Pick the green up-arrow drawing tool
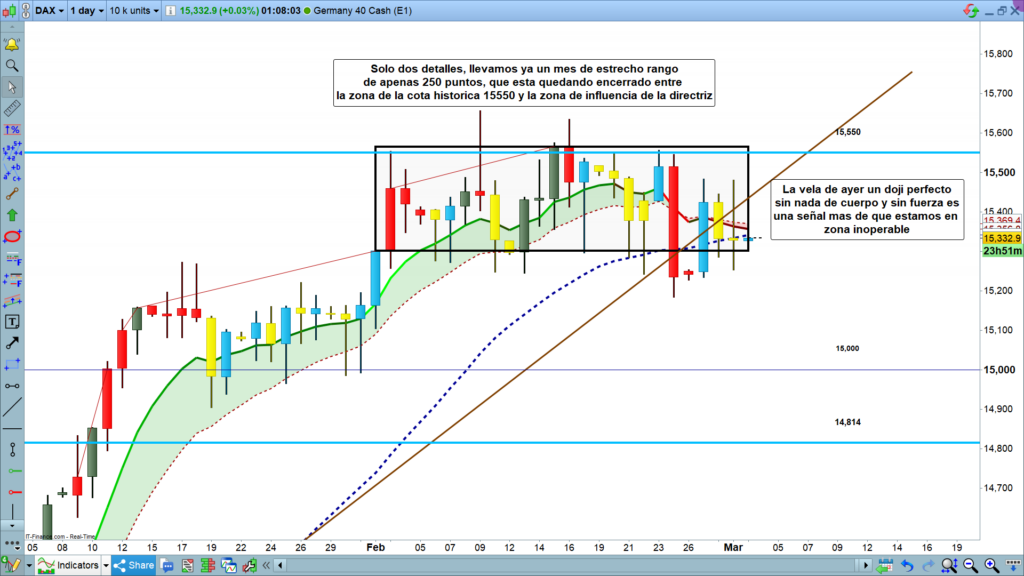Viewport: 1024px width, 576px height. coord(12,214)
